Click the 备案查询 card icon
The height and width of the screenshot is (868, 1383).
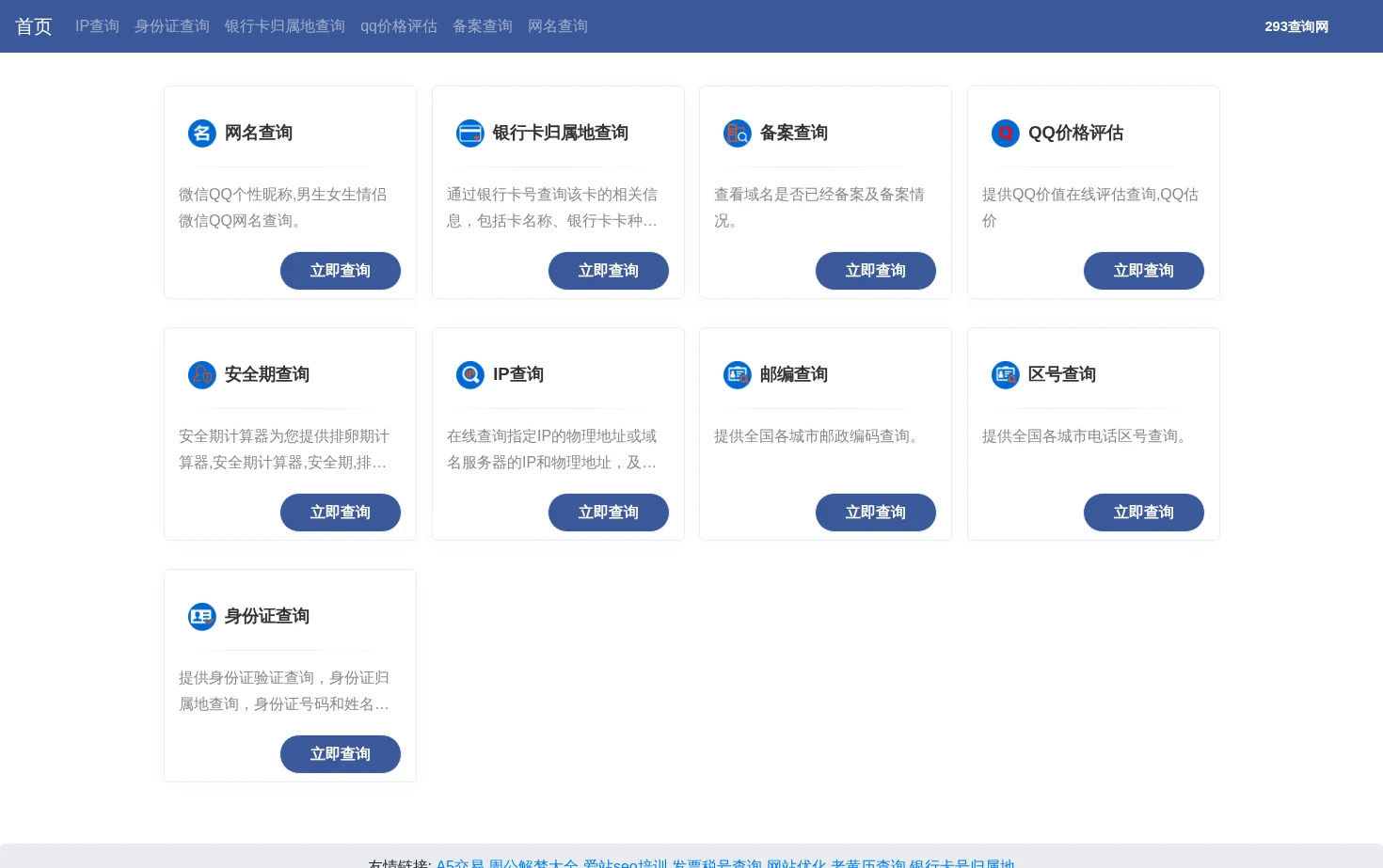[x=738, y=134]
